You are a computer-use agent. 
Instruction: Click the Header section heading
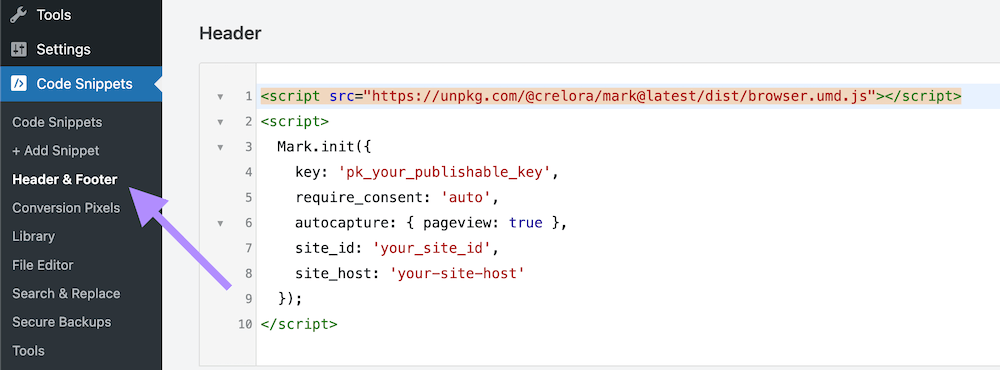pyautogui.click(x=230, y=33)
